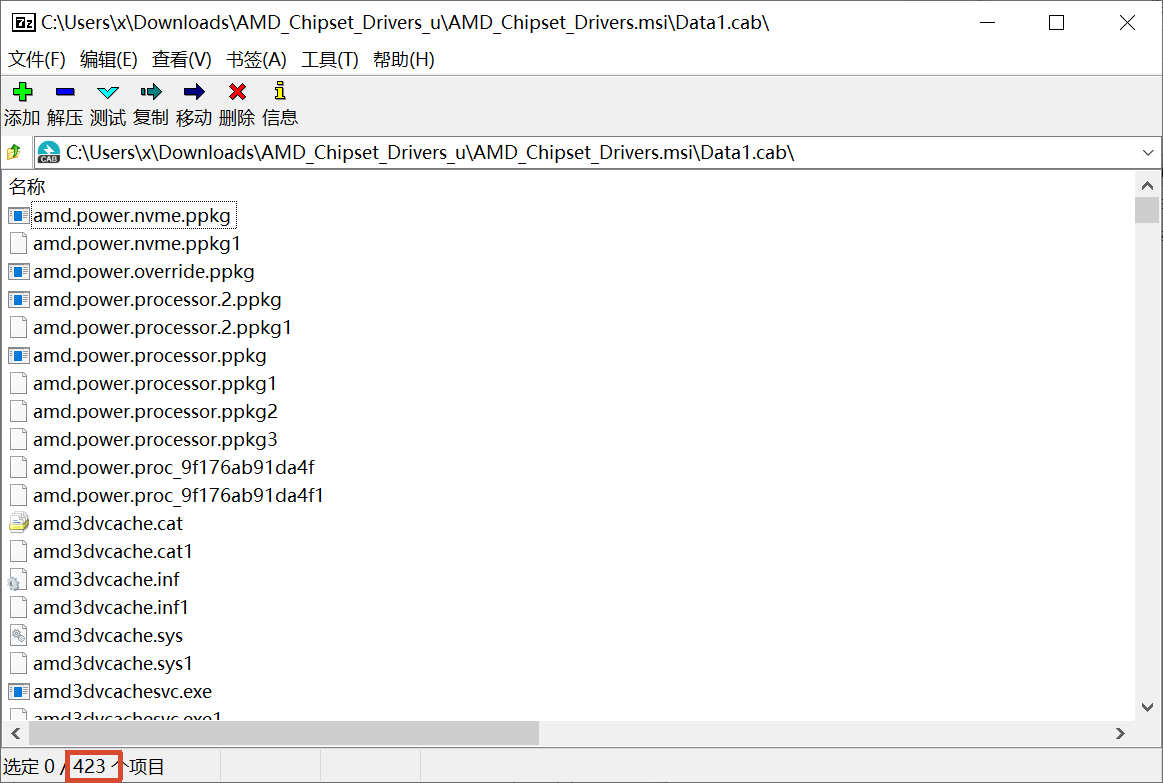Open the Info (信息) toolbar icon
1163x783 pixels.
click(x=280, y=90)
